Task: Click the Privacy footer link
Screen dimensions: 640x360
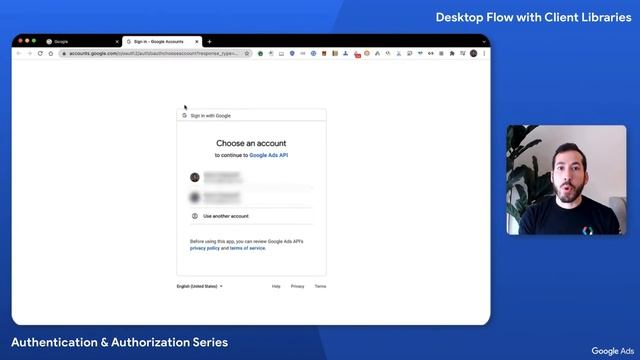Action: 298,286
